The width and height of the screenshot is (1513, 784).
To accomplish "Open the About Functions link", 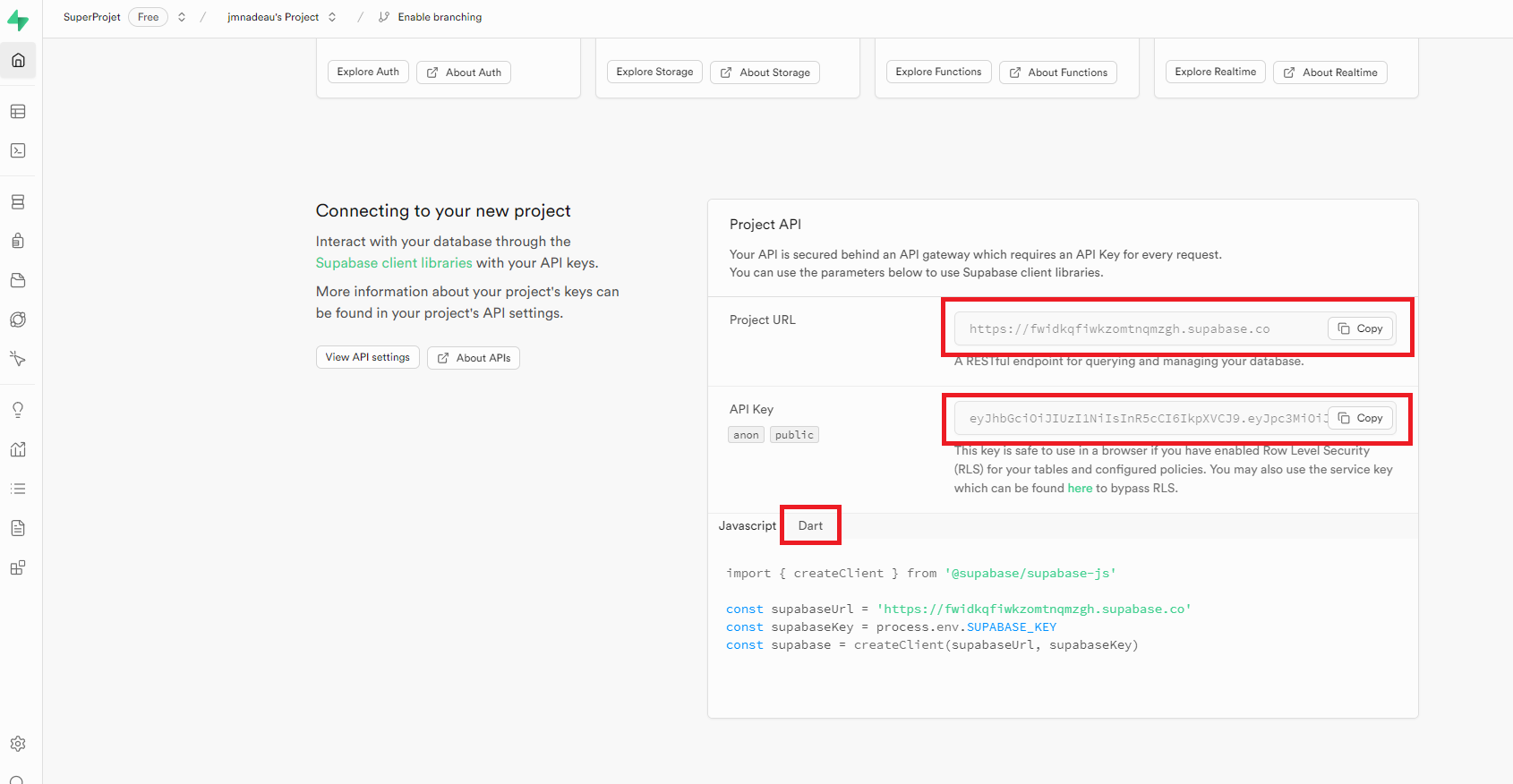I will tap(1057, 72).
